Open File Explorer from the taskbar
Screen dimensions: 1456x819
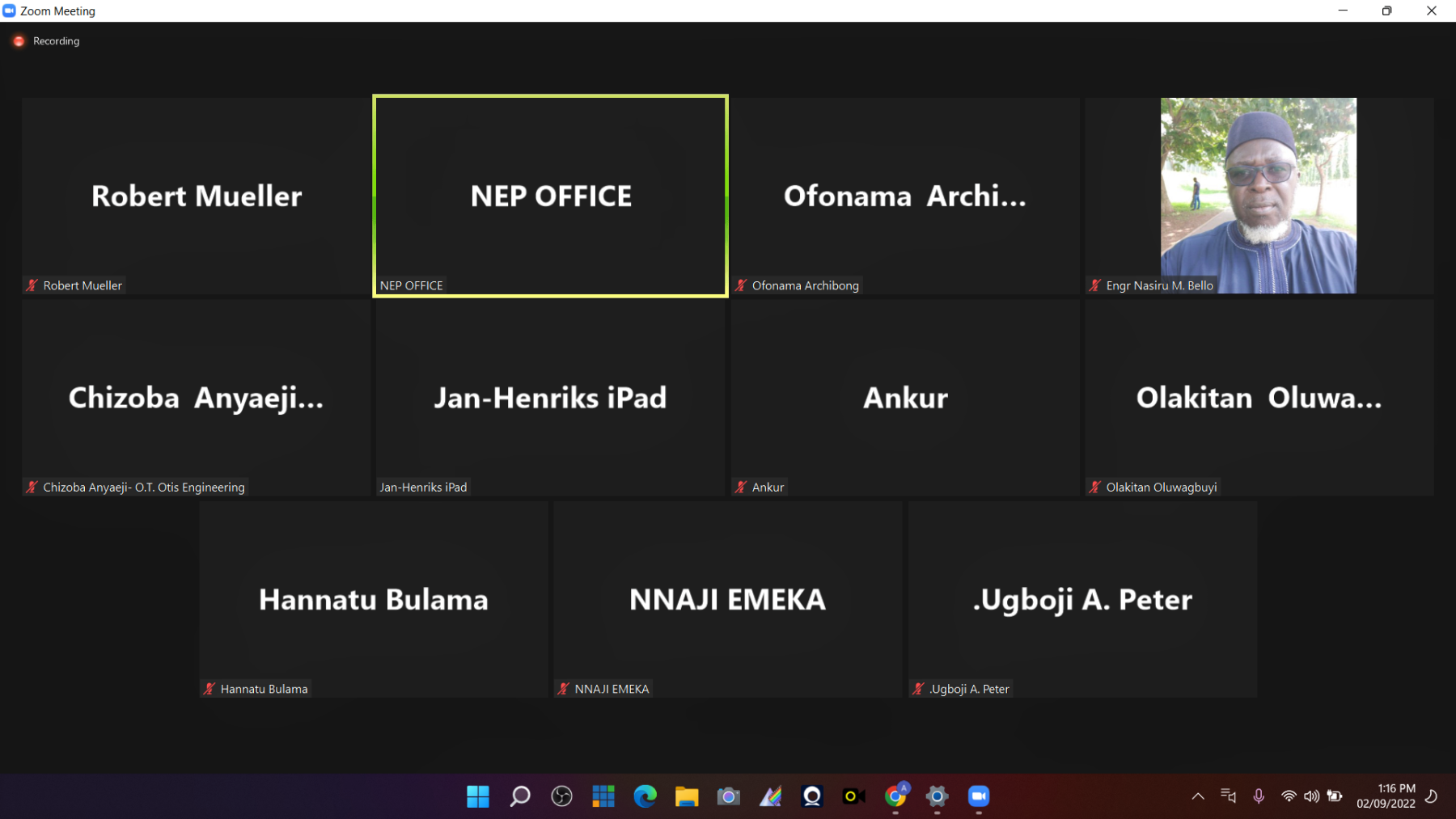[687, 796]
